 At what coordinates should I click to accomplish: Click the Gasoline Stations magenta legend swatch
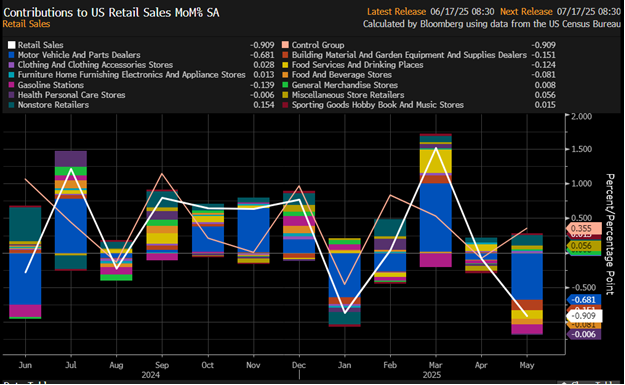[11, 85]
